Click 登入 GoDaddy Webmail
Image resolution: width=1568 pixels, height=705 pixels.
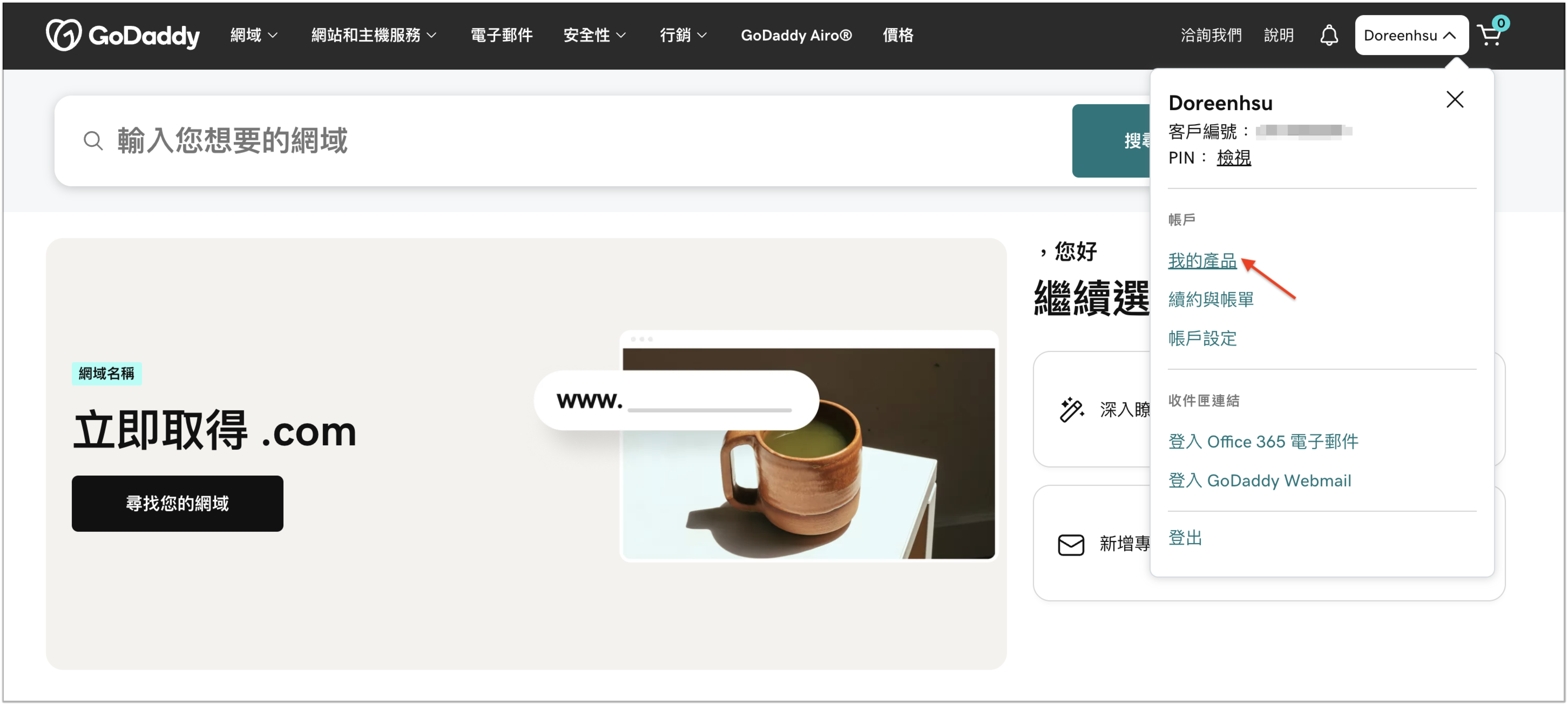[x=1259, y=481]
